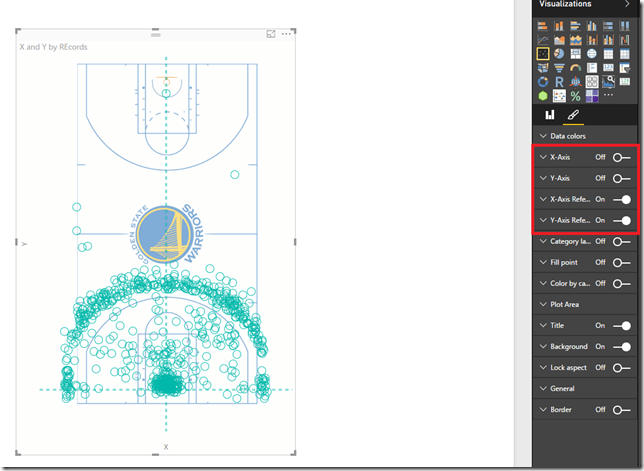Click the chart title X and Y by REcords

coord(53,47)
